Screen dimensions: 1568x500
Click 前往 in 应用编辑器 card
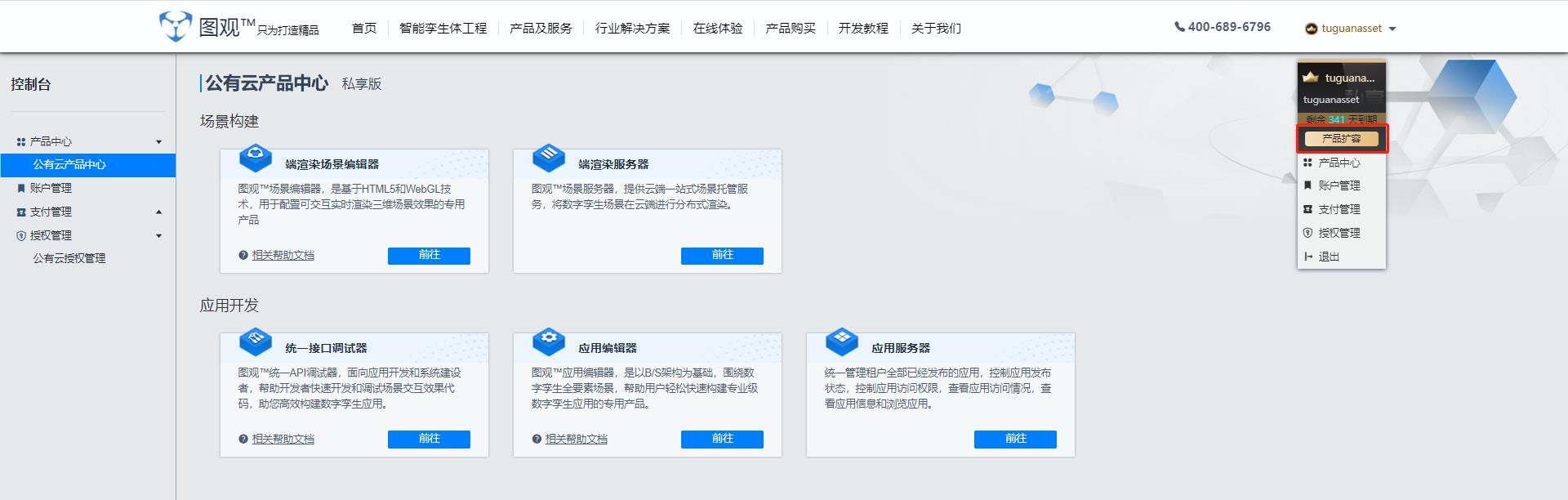(x=722, y=440)
